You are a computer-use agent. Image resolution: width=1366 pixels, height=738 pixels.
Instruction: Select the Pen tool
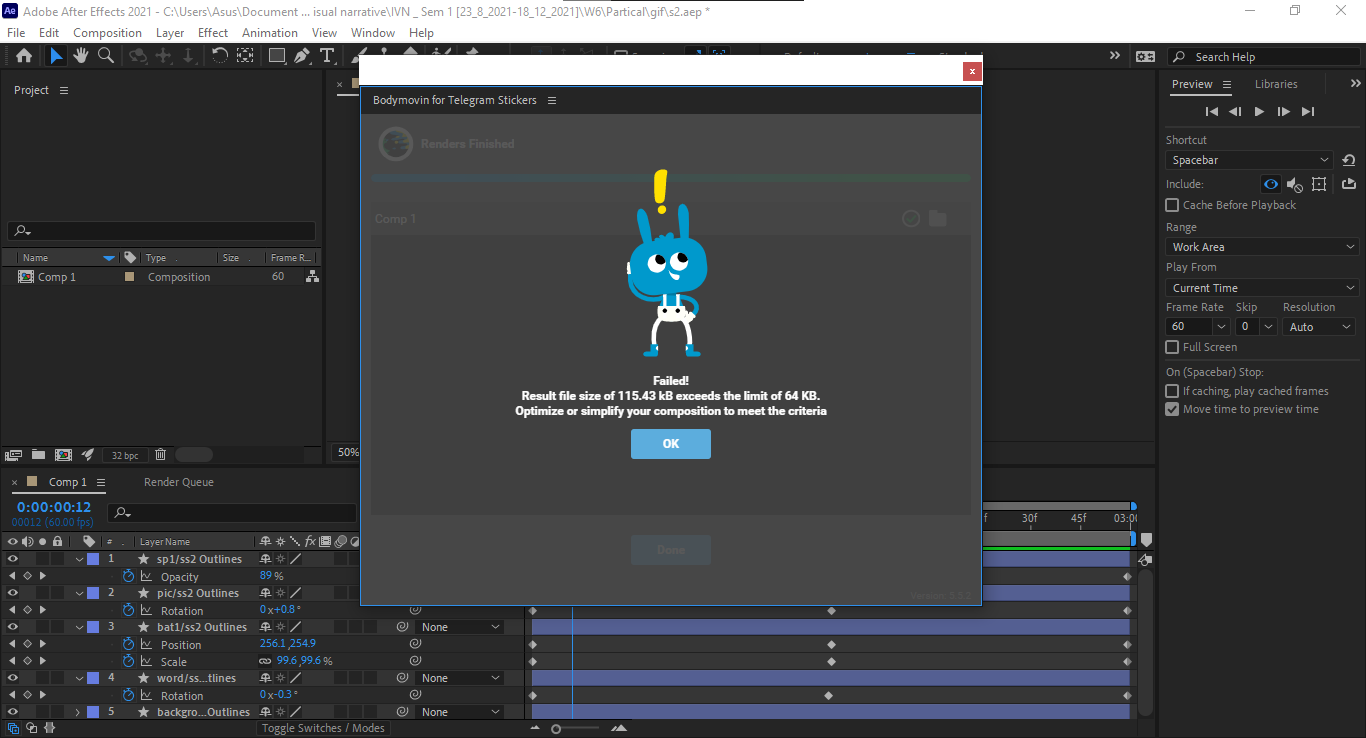click(302, 56)
